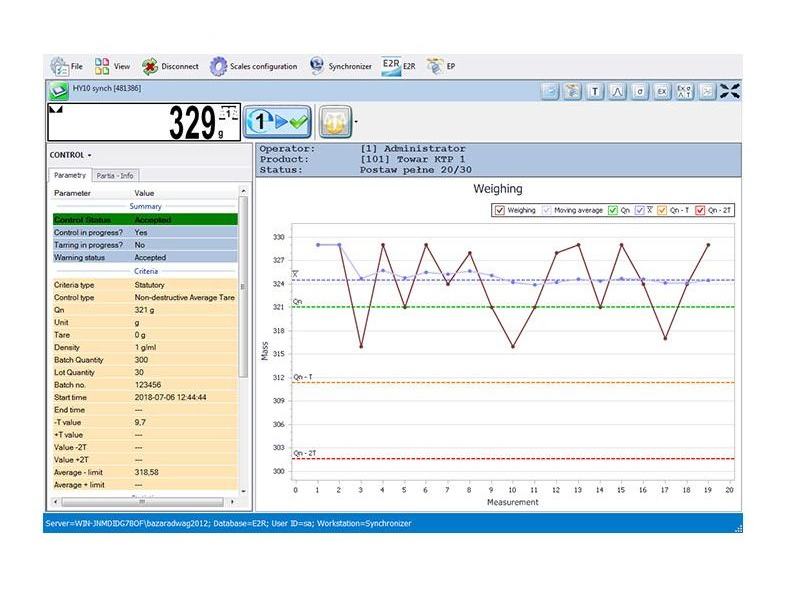Image resolution: width=785 pixels, height=589 pixels.
Task: Click the Density 1 g/ml value
Action: [x=145, y=347]
